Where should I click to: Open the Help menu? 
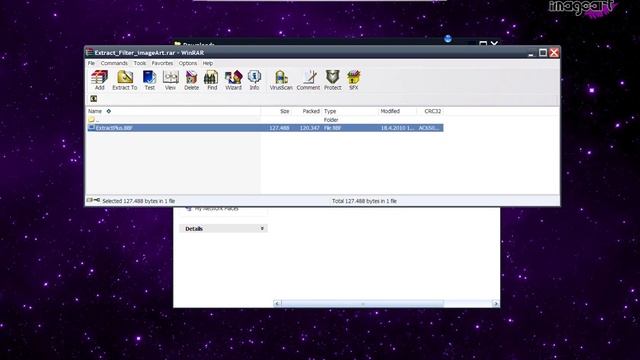pos(208,63)
